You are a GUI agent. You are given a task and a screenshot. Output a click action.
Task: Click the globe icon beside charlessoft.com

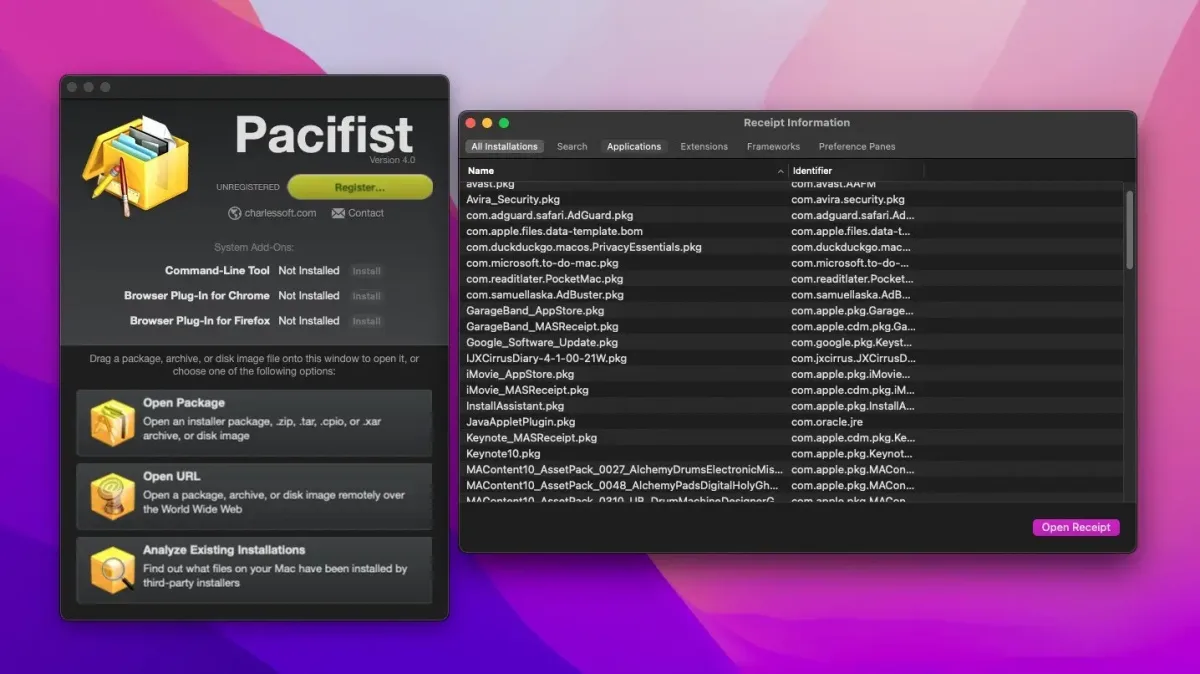pyautogui.click(x=234, y=213)
